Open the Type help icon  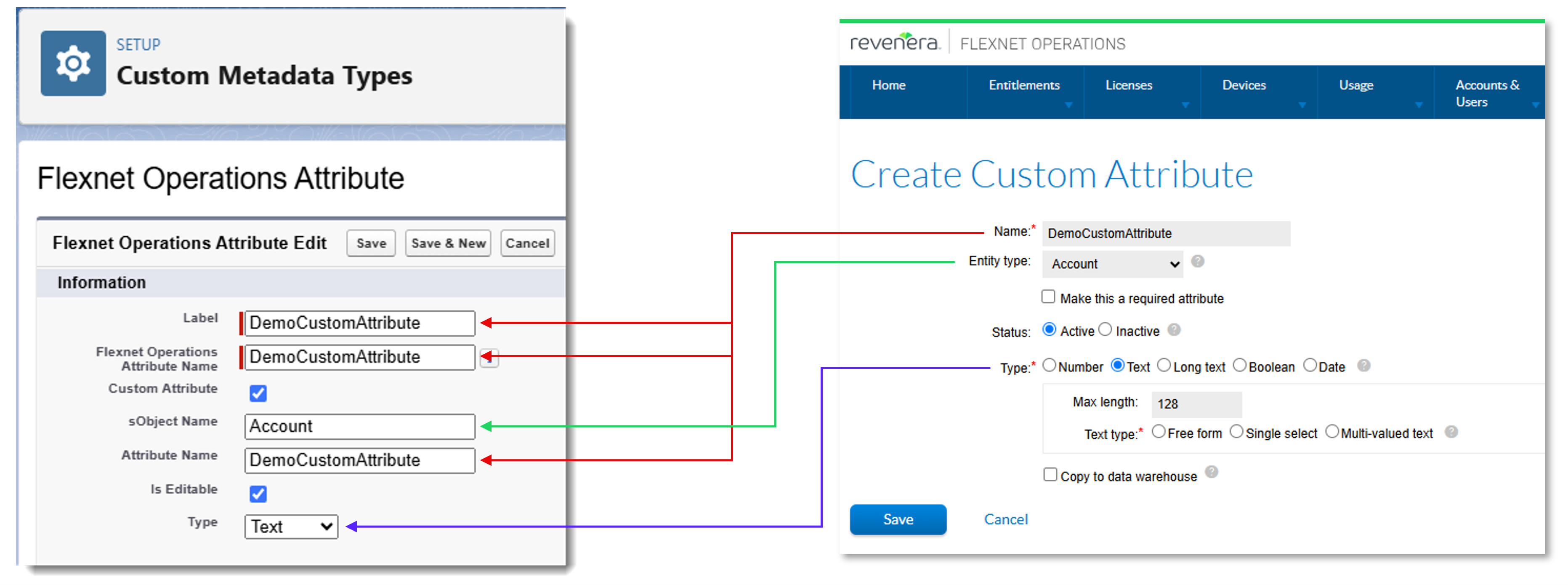click(1364, 365)
